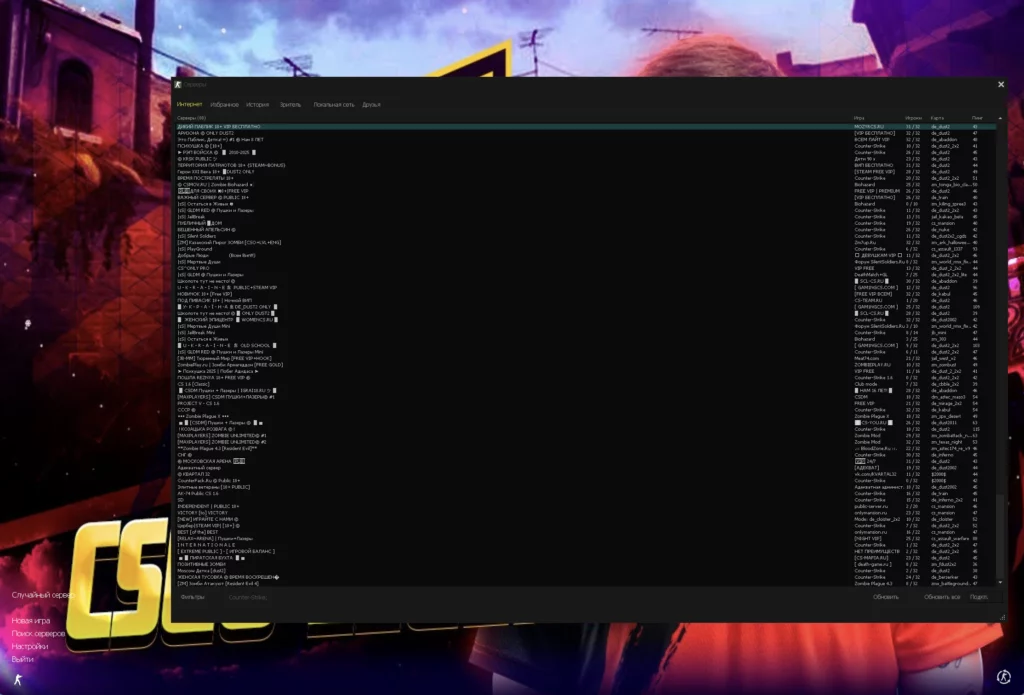Sort servers by the Игроки column header

point(913,118)
